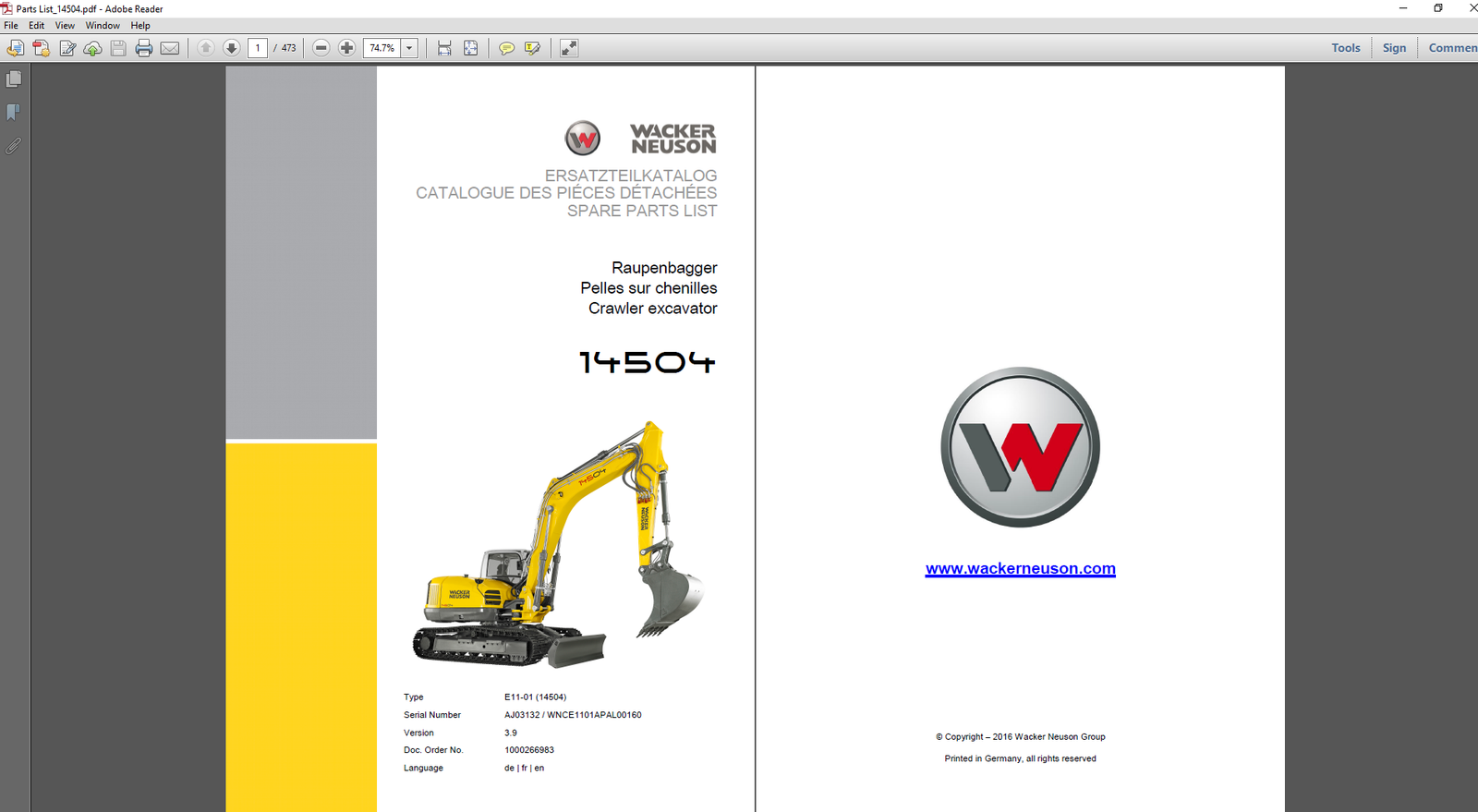Select the highlight text tool
The image size is (1478, 812).
click(533, 48)
